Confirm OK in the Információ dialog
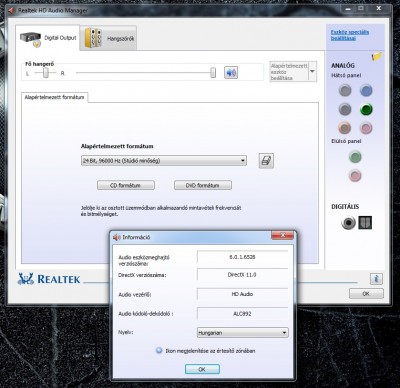The image size is (400, 388). tap(202, 369)
